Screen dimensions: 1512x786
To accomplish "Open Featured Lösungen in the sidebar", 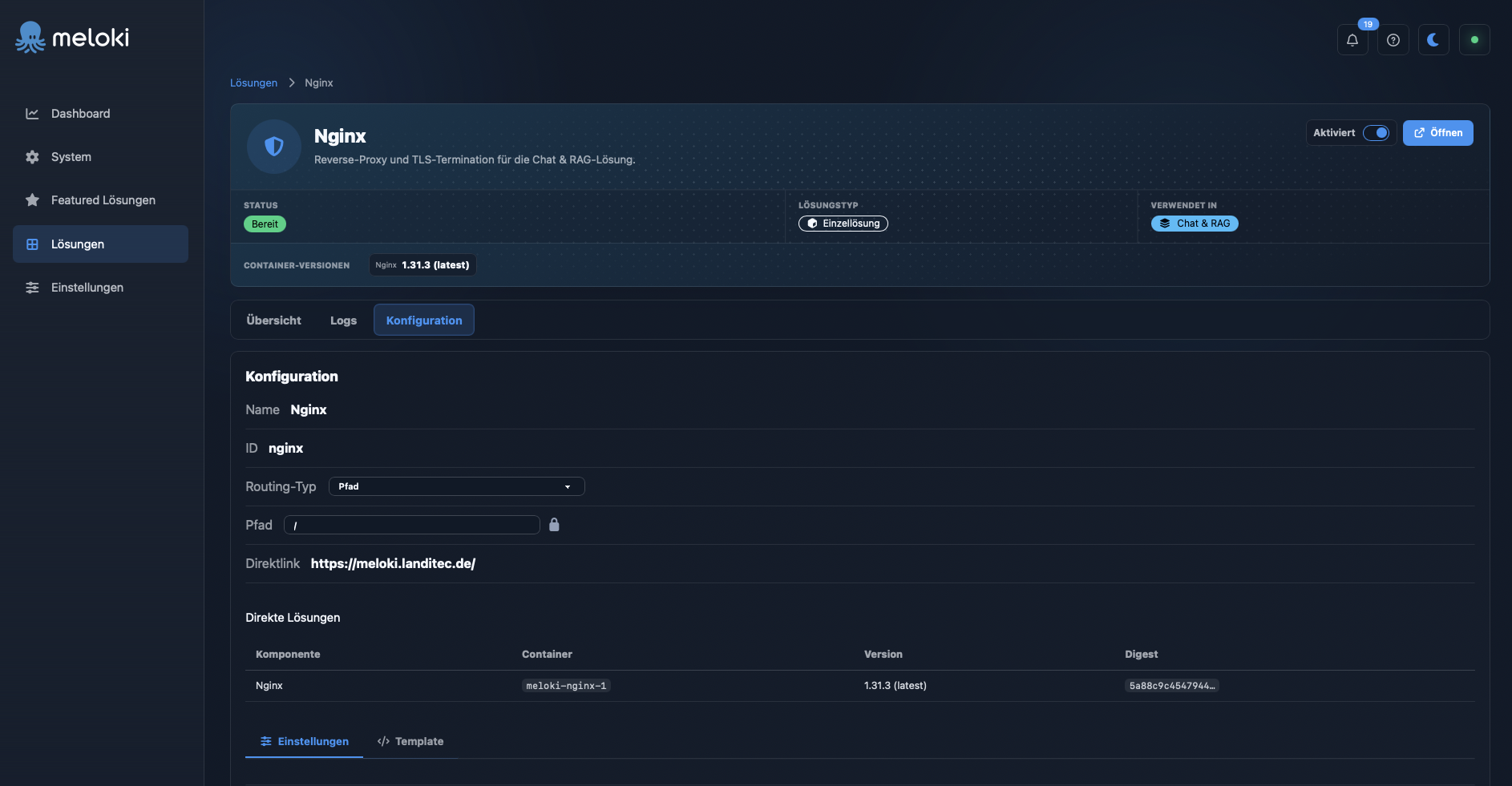I will pyautogui.click(x=100, y=200).
